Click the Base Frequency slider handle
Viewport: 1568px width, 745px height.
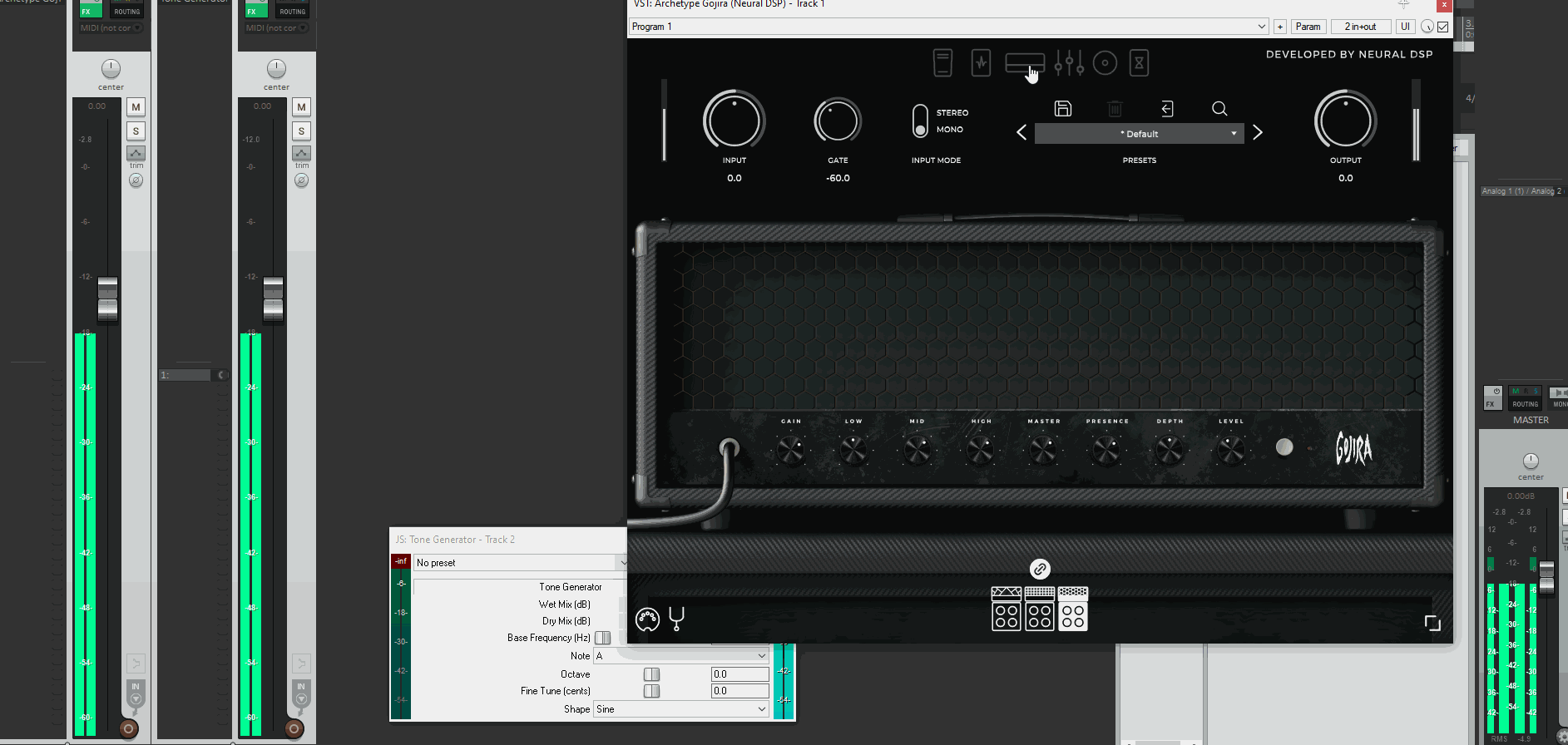pyautogui.click(x=603, y=638)
